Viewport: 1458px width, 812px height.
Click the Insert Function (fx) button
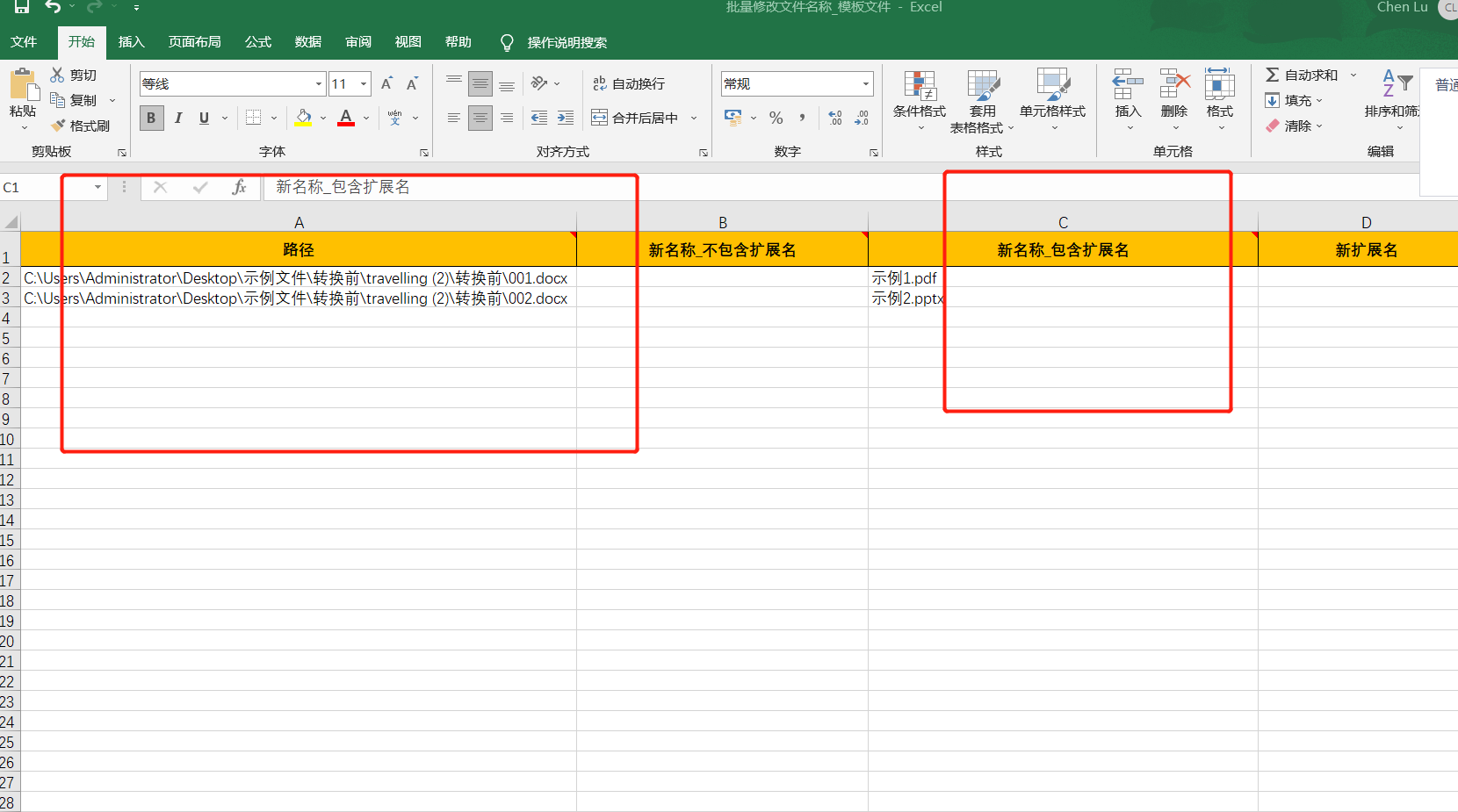click(239, 187)
